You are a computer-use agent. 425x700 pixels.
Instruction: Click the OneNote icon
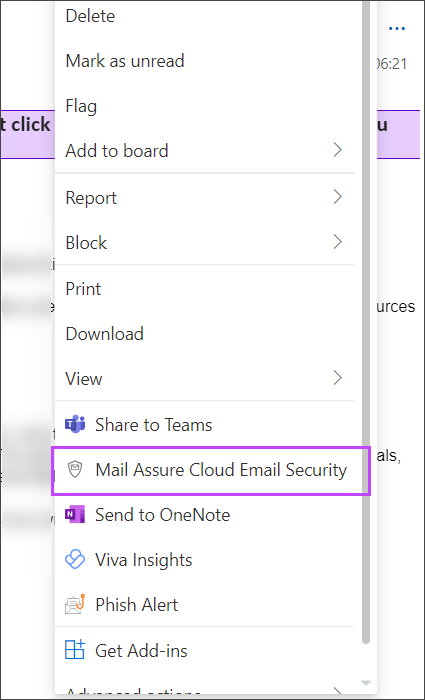coord(75,515)
